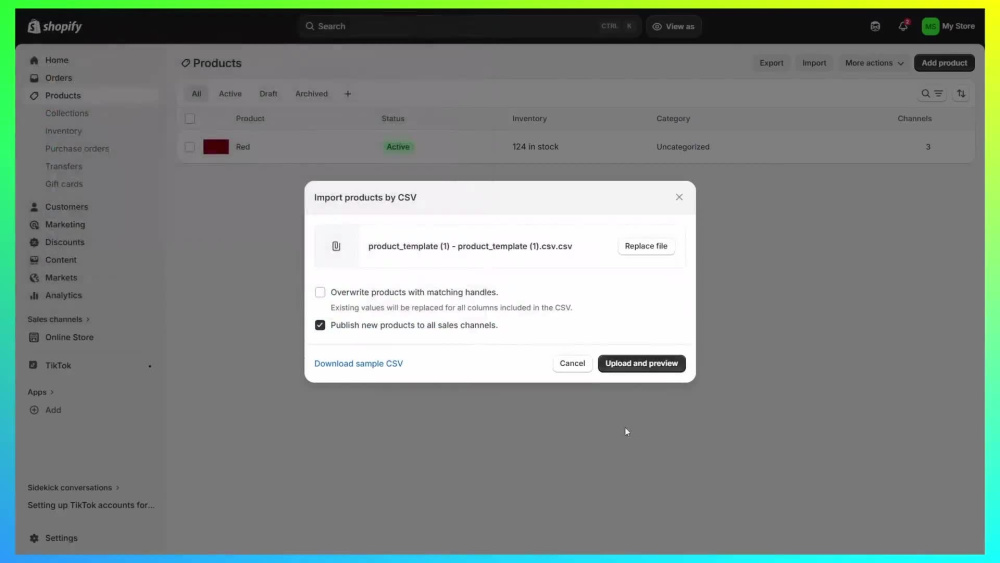The image size is (1000, 563).
Task: Expand the Apps section
Action: (41, 392)
